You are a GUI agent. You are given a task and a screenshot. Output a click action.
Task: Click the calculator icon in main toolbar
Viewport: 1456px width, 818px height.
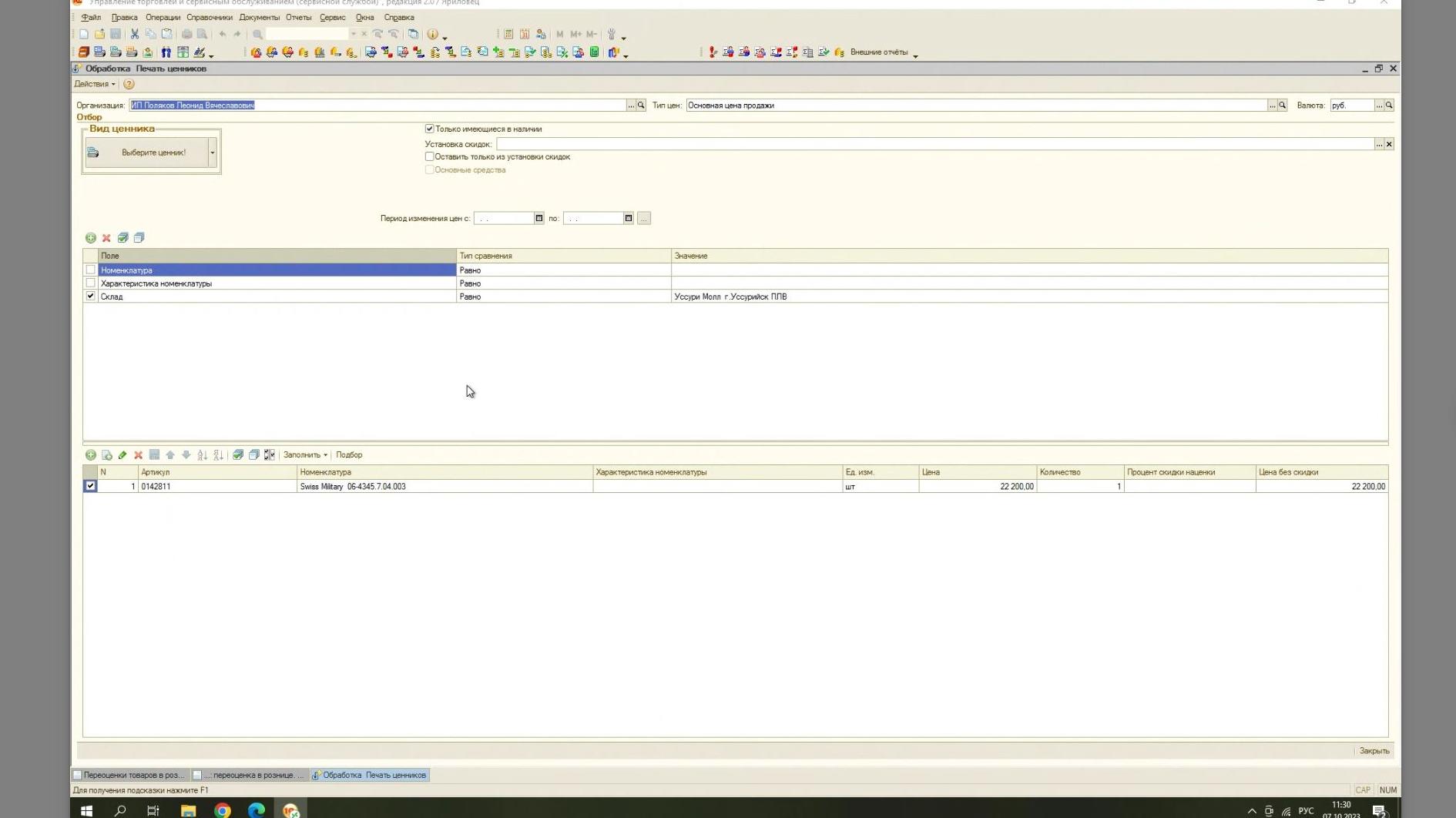click(508, 34)
